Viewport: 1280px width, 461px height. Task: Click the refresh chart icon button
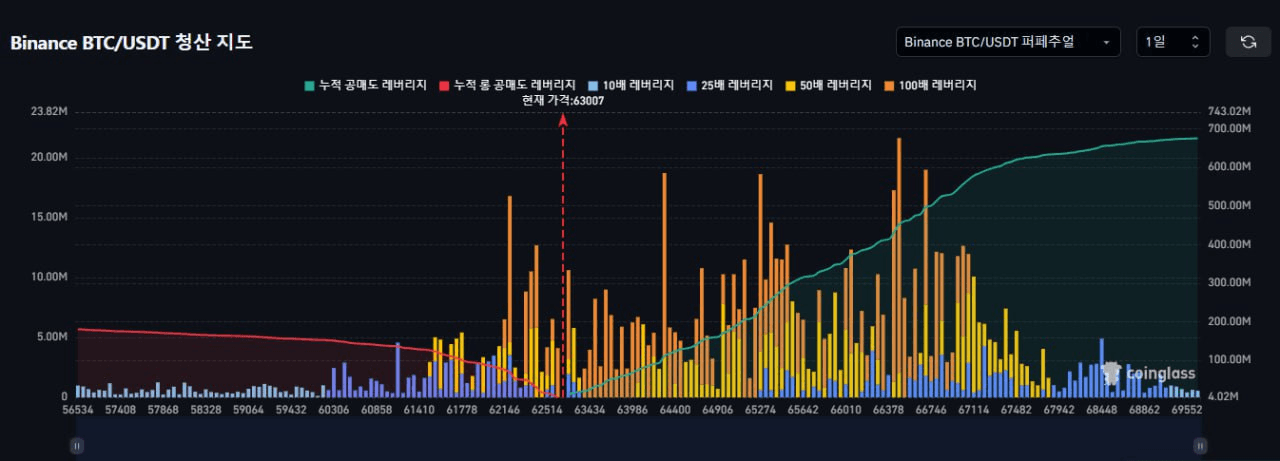1248,42
